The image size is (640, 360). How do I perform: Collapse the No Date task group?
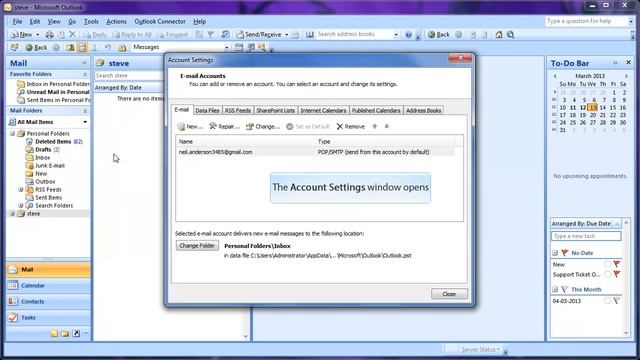(x=555, y=253)
